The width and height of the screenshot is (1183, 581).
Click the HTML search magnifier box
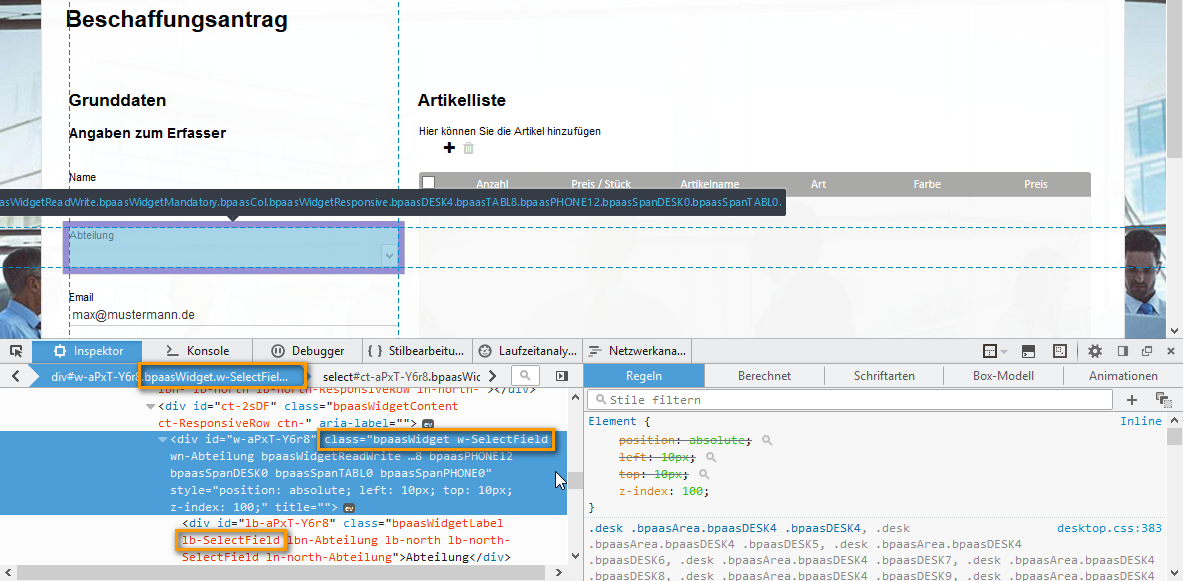[526, 376]
